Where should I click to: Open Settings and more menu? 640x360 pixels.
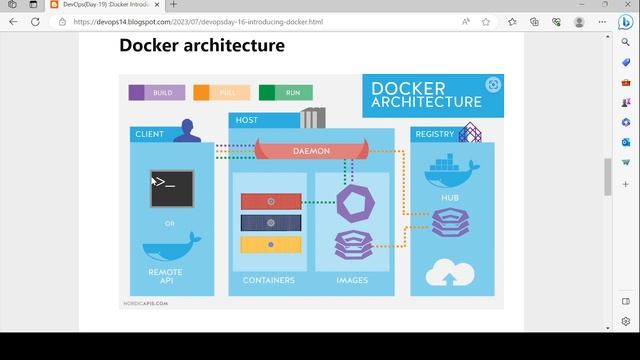[x=602, y=22]
